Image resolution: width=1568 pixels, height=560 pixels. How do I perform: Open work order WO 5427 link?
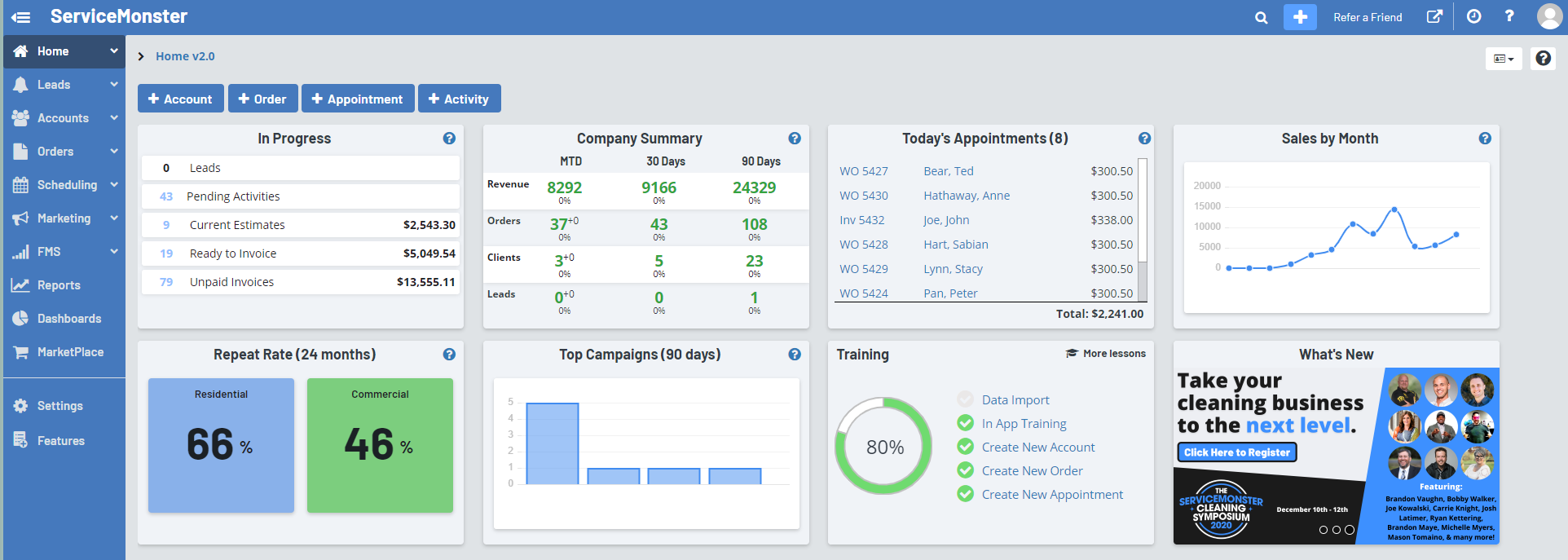(864, 171)
